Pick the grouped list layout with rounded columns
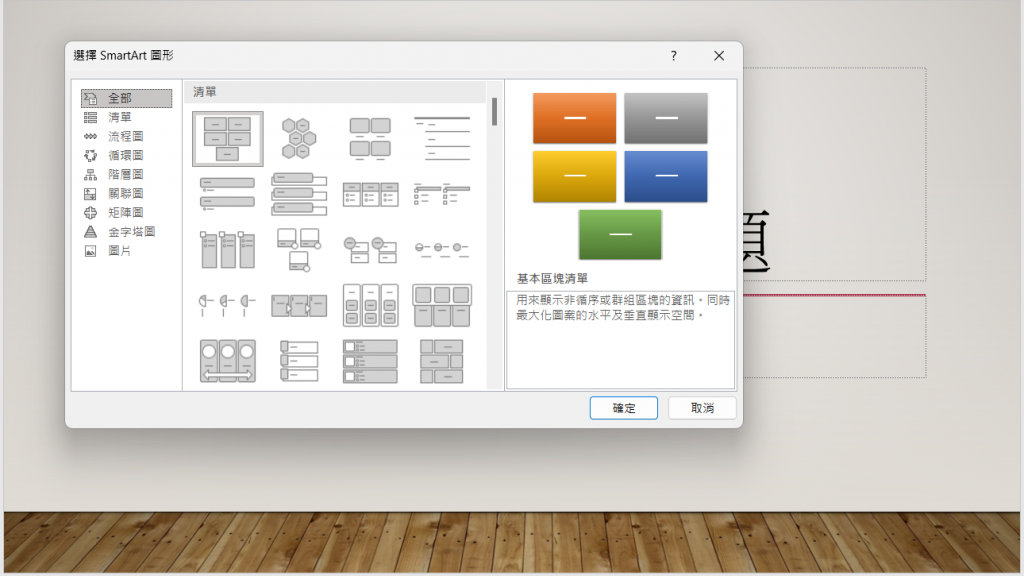The image size is (1024, 576). (370, 305)
